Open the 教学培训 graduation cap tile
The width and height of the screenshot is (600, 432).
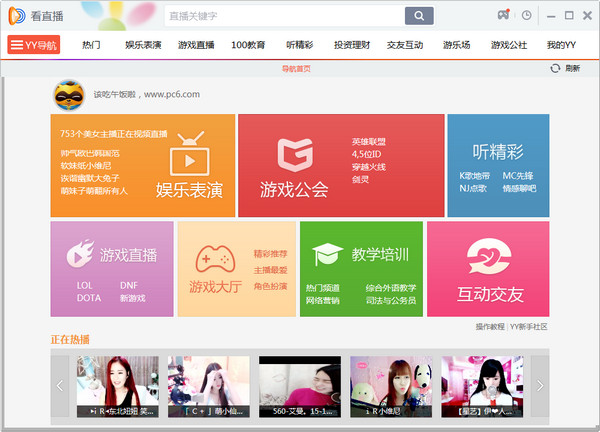[x=360, y=269]
